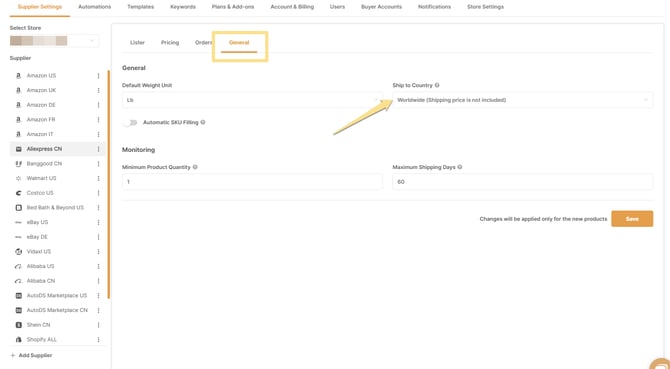Open the Costco US row's three-dot menu
This screenshot has width=670, height=369.
(x=98, y=193)
